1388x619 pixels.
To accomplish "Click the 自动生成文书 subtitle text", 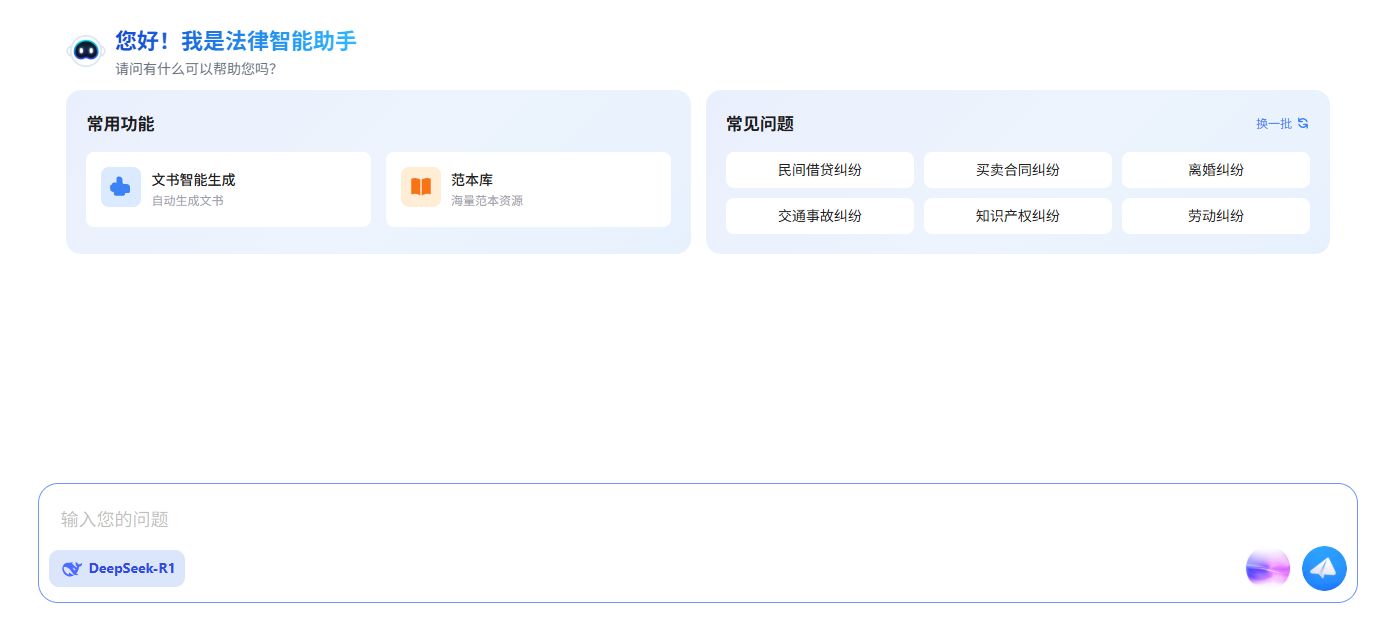I will pos(188,201).
